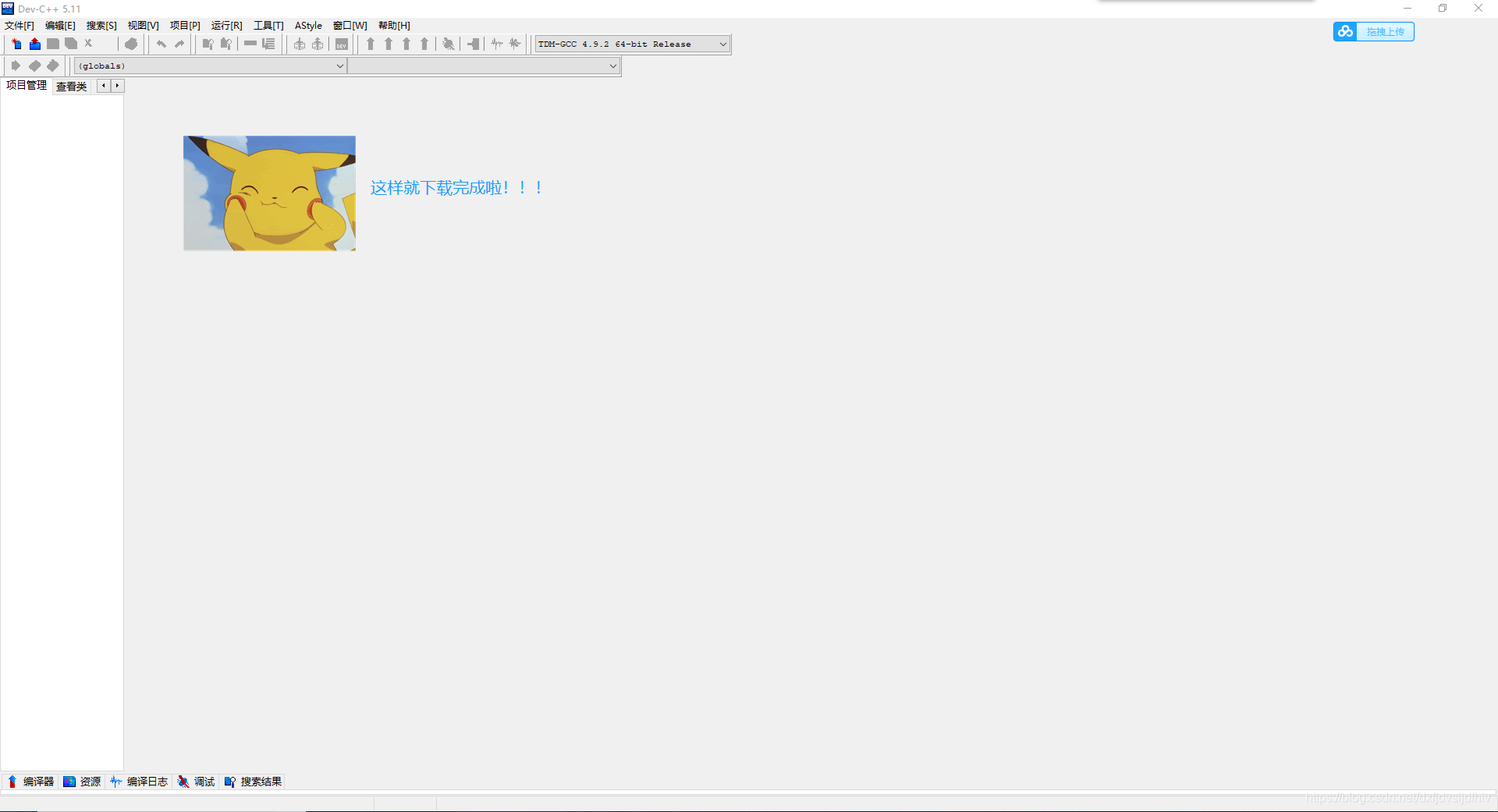Open the 窗口[W] menu

tap(350, 26)
